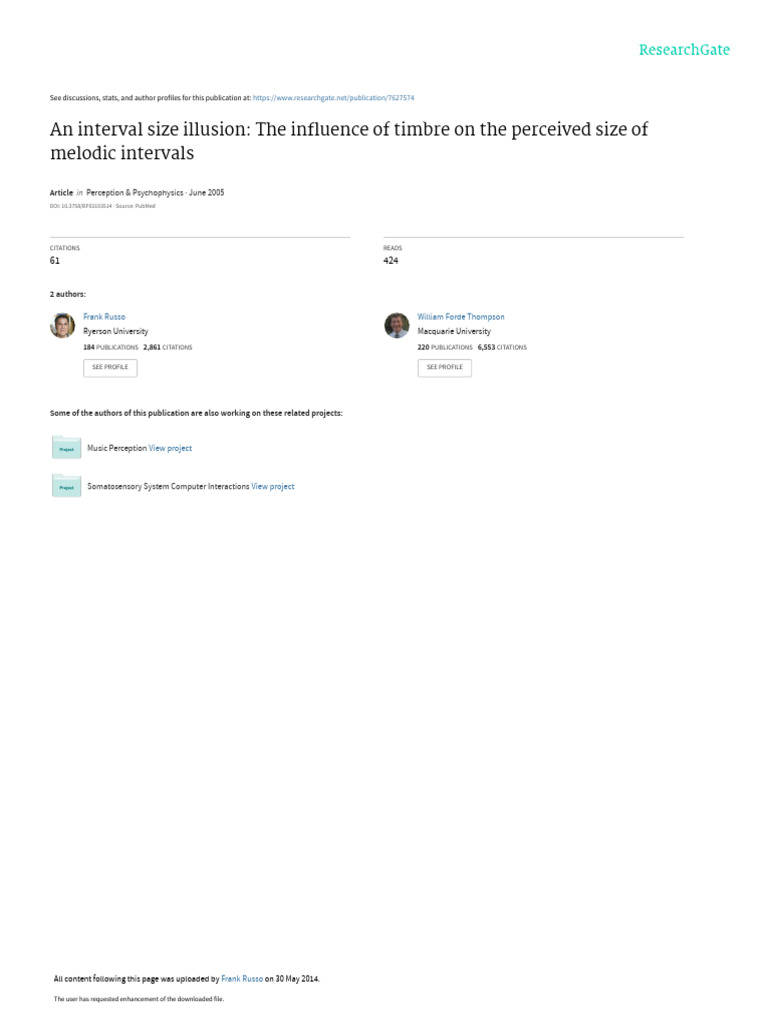
Task: Select the Perception & Psychophysics journal name
Action: click(x=135, y=193)
